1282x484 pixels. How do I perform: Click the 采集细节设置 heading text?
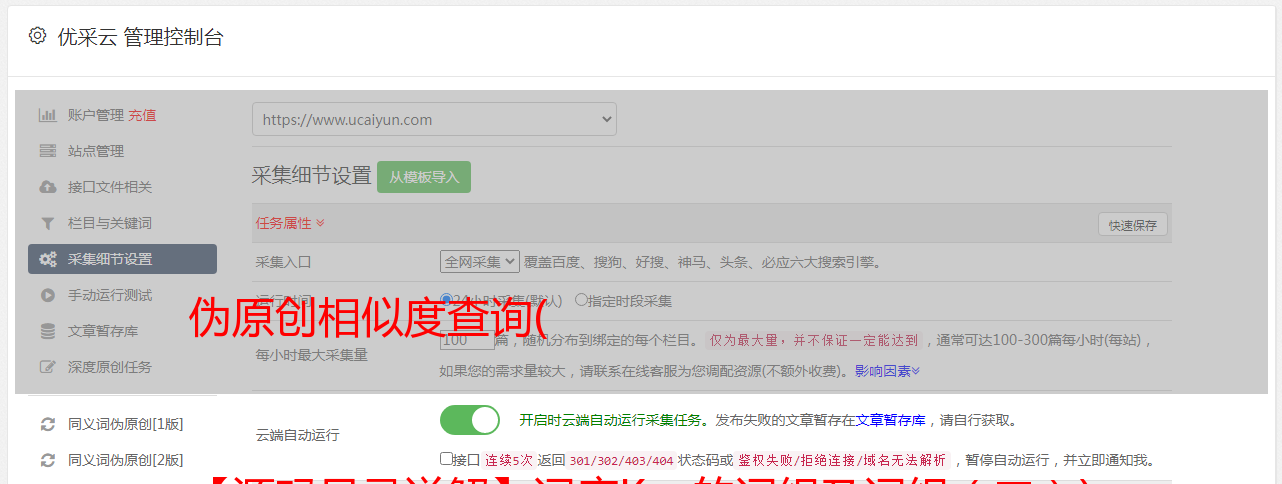pos(312,176)
